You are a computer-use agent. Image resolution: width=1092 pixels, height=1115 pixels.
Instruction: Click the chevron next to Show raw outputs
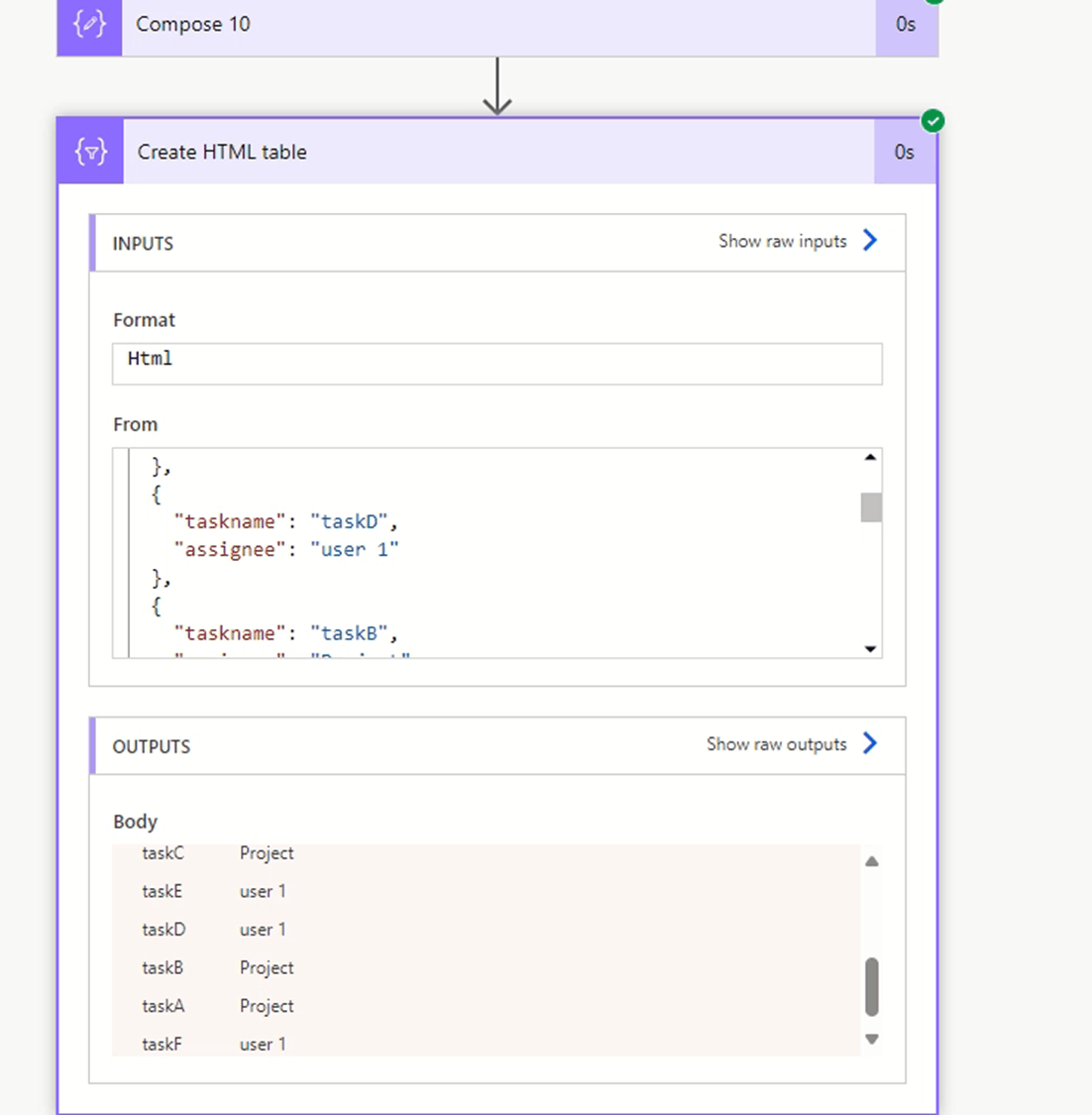click(870, 743)
